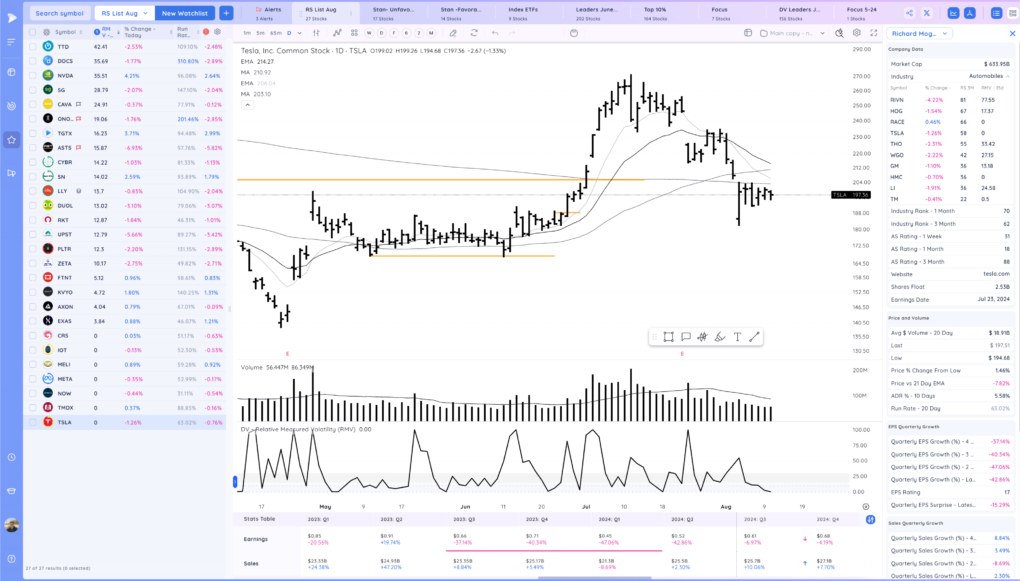Select the text tool in drawing toolbar
Screen dimensions: 1020x581
(x=737, y=337)
